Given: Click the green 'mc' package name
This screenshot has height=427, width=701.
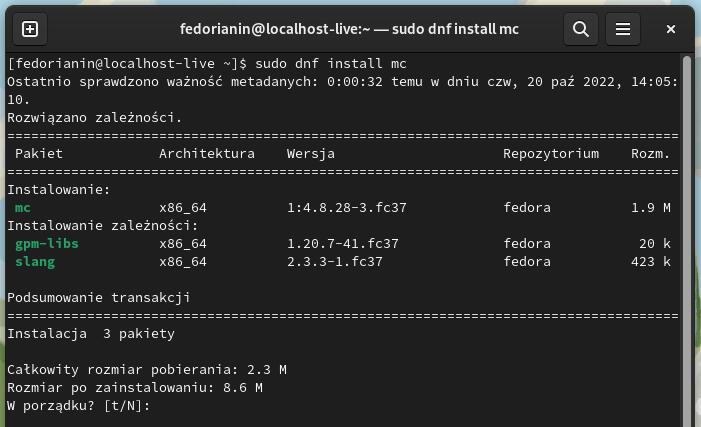Looking at the screenshot, I should click(23, 208).
